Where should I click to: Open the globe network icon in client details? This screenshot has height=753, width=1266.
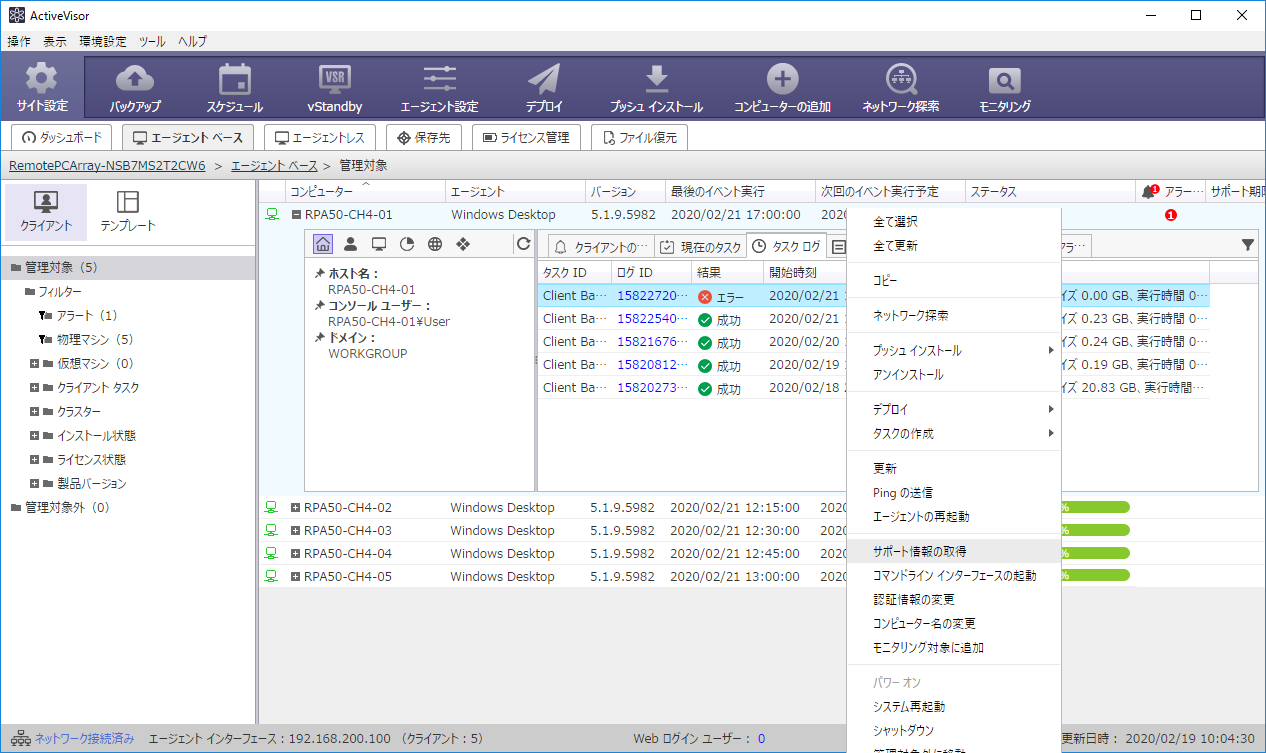(435, 244)
